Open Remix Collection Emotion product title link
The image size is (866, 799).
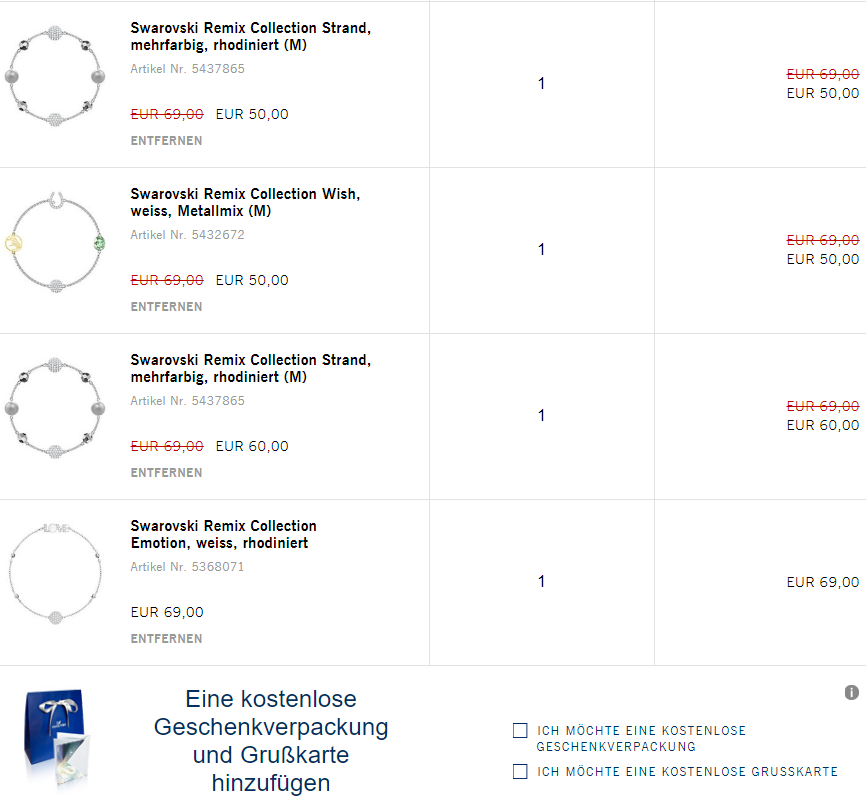click(x=224, y=535)
